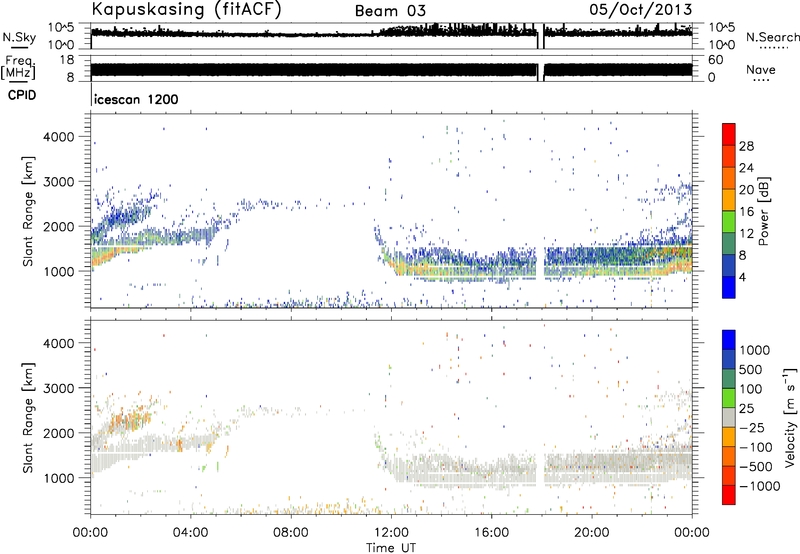Click the date '05/Oct/2013'
This screenshot has width=800, height=554.
point(641,10)
